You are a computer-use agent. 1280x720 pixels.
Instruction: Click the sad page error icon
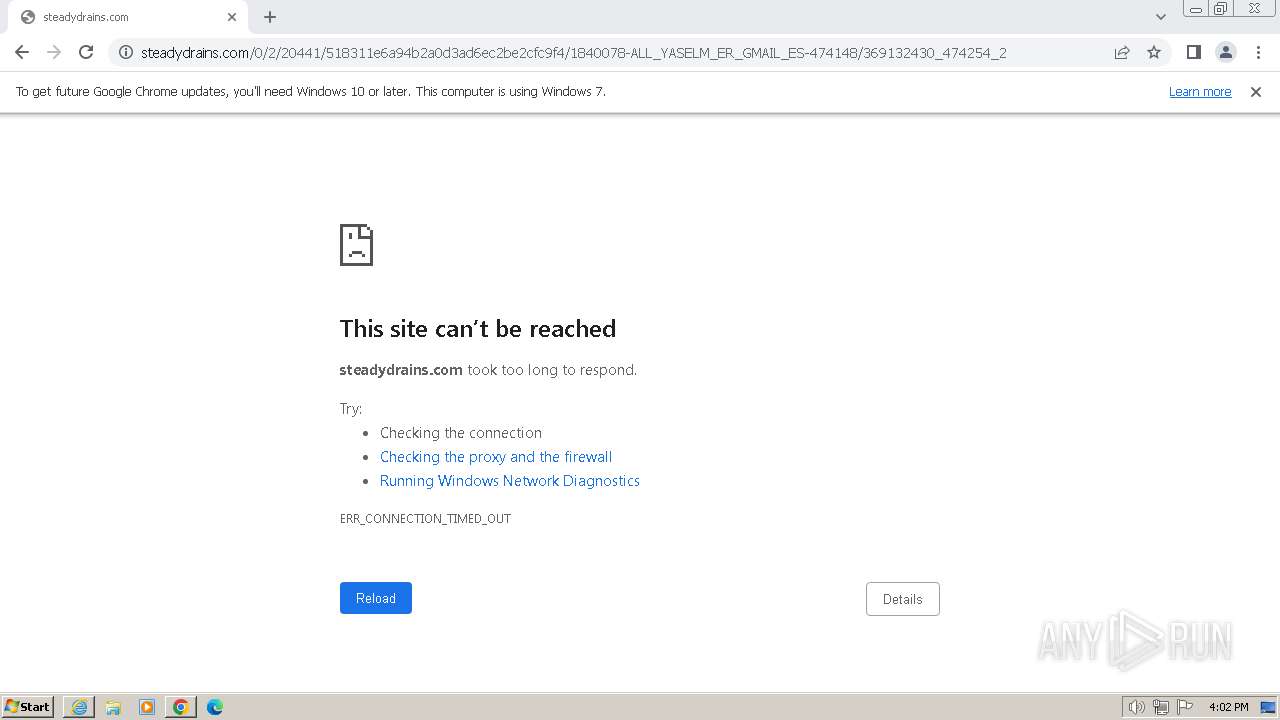coord(357,245)
